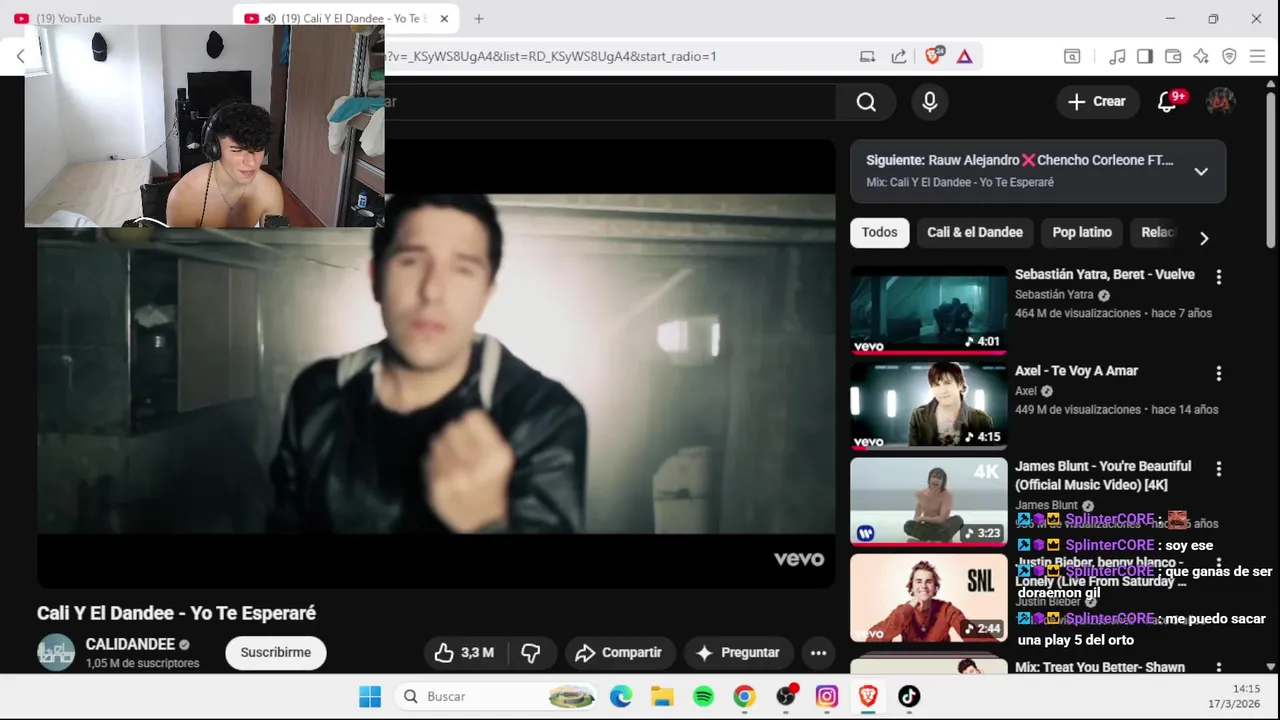Viewport: 1280px width, 720px height.
Task: Expand the "Siguiente" mix playlist chevron
Action: click(1201, 171)
